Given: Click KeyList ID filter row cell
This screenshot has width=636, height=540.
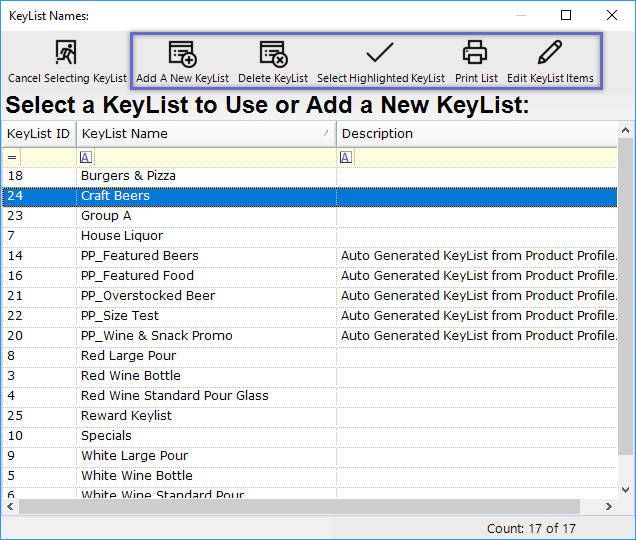Looking at the screenshot, I should tap(45, 157).
